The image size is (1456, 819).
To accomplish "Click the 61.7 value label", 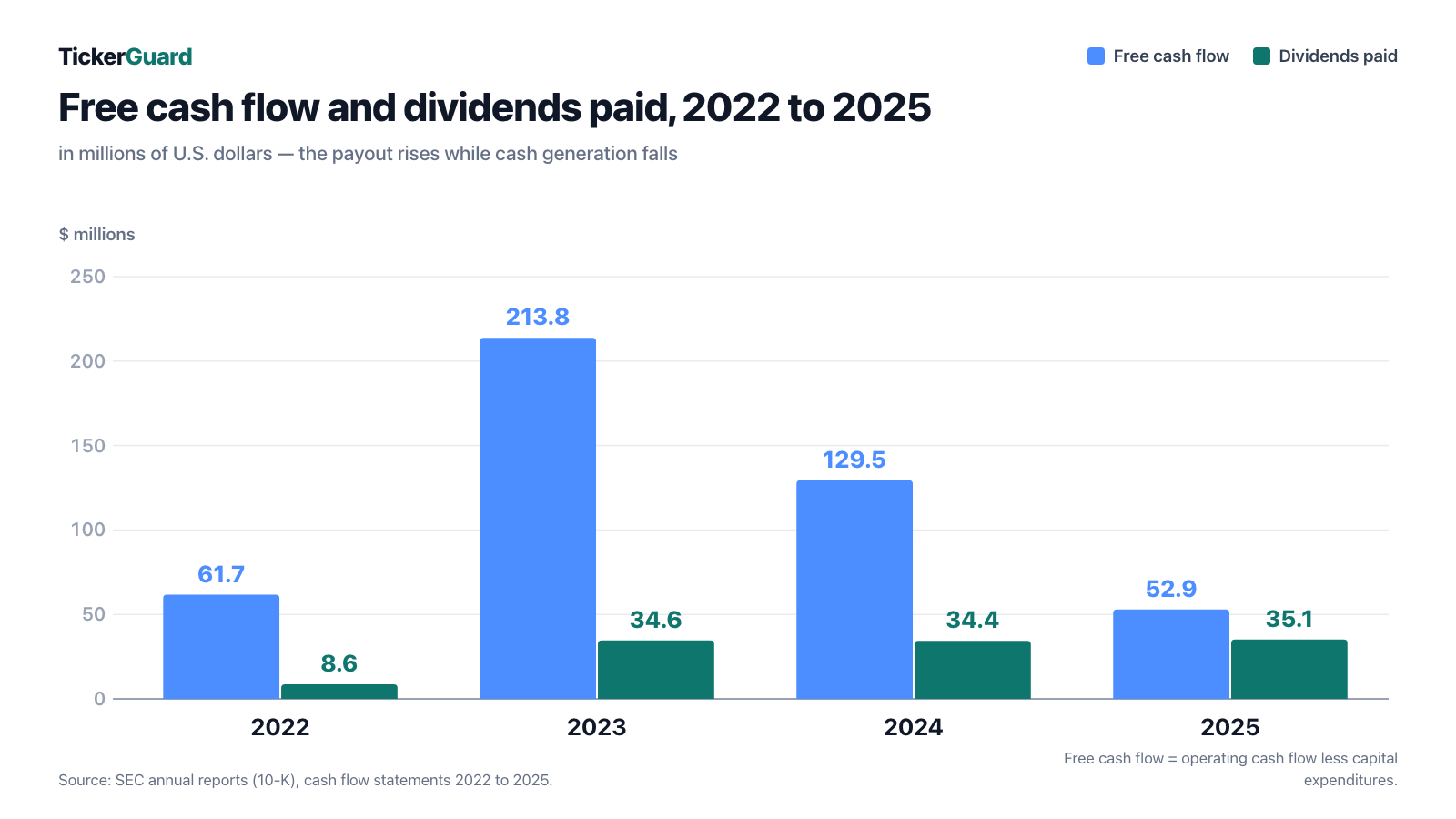I will point(221,574).
